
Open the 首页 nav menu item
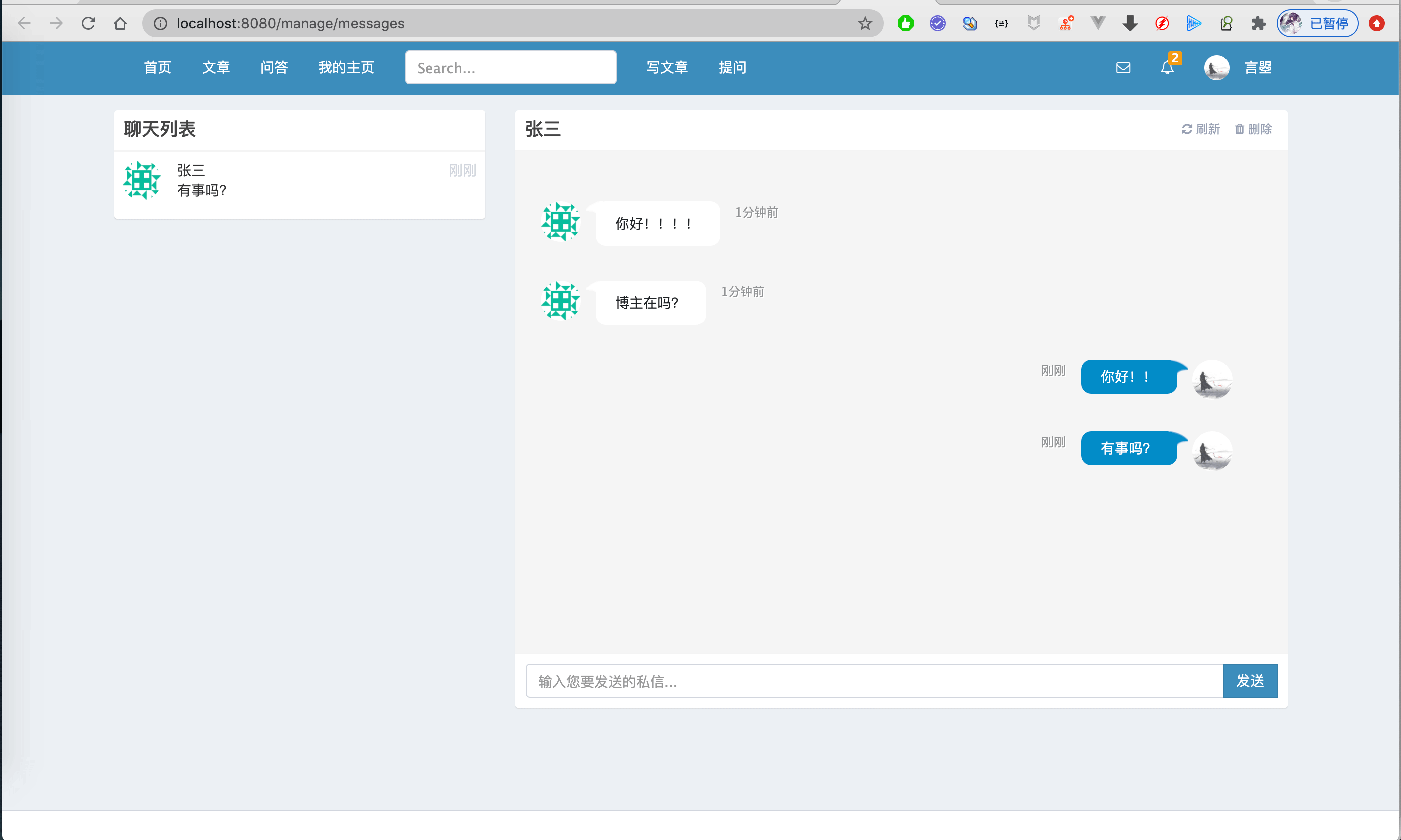coord(157,67)
